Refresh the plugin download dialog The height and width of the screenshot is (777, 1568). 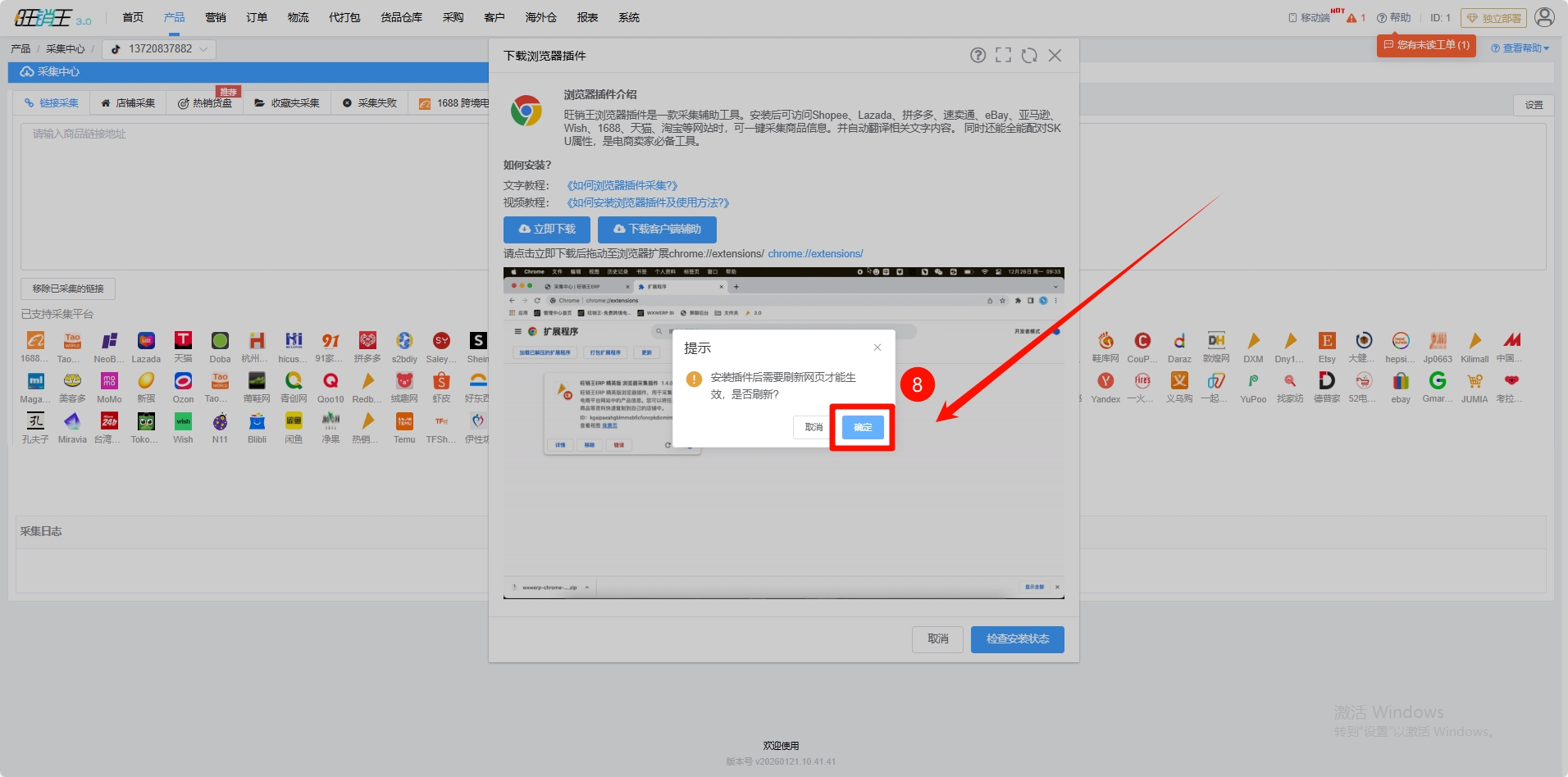click(1029, 56)
